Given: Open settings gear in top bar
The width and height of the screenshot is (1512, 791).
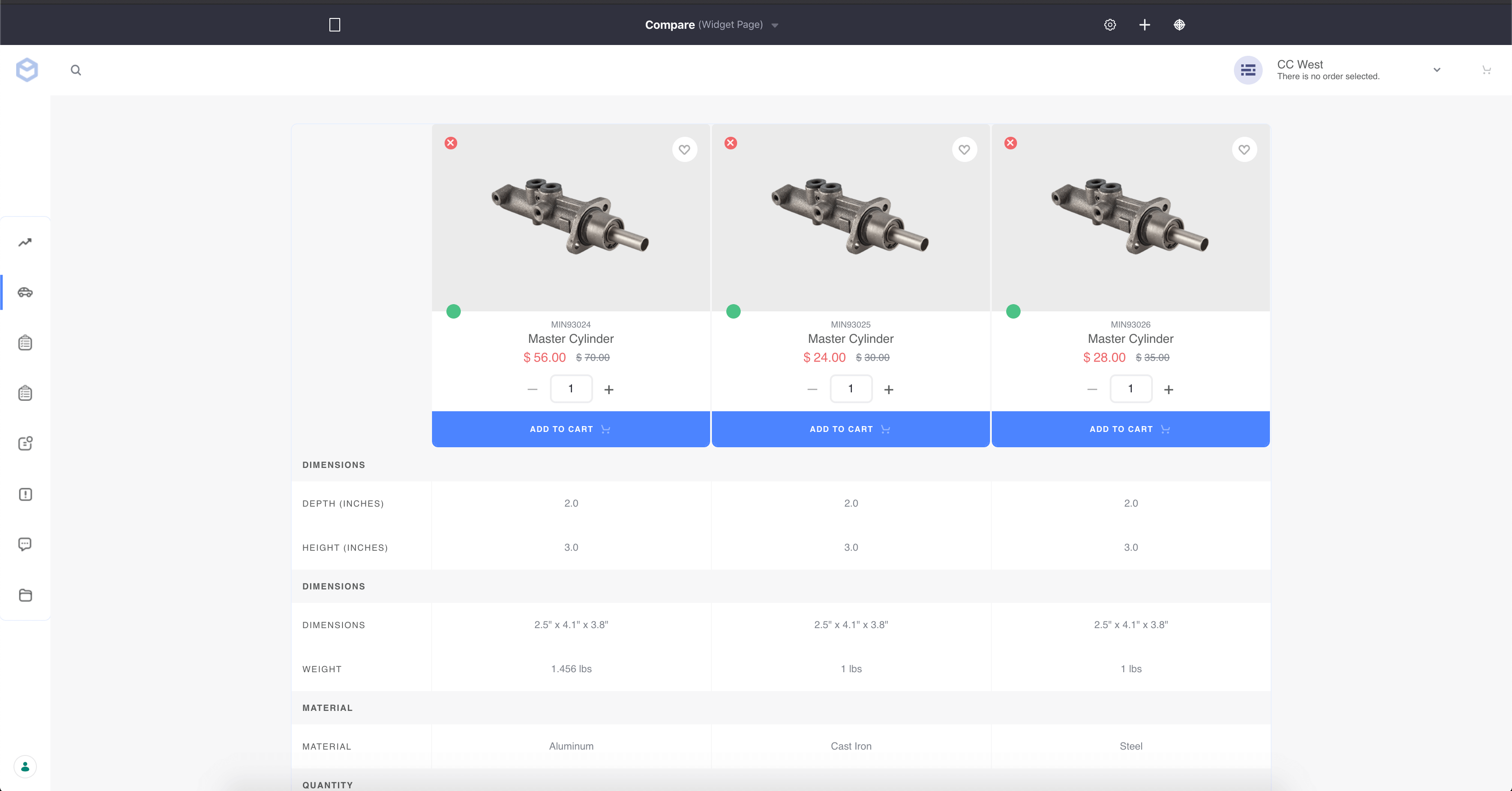Looking at the screenshot, I should click(1109, 25).
